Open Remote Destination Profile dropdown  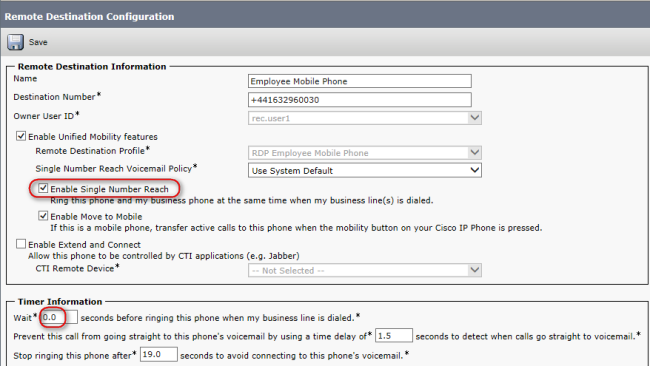365,153
